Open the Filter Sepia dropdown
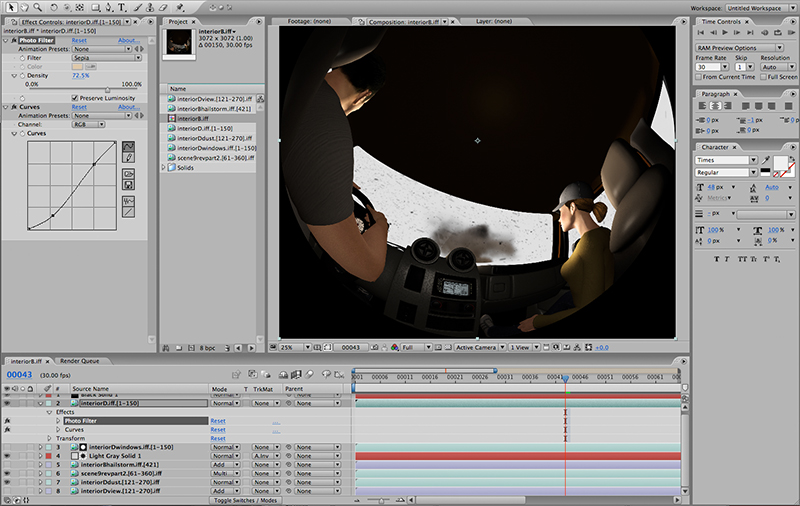This screenshot has height=506, width=800. click(107, 58)
